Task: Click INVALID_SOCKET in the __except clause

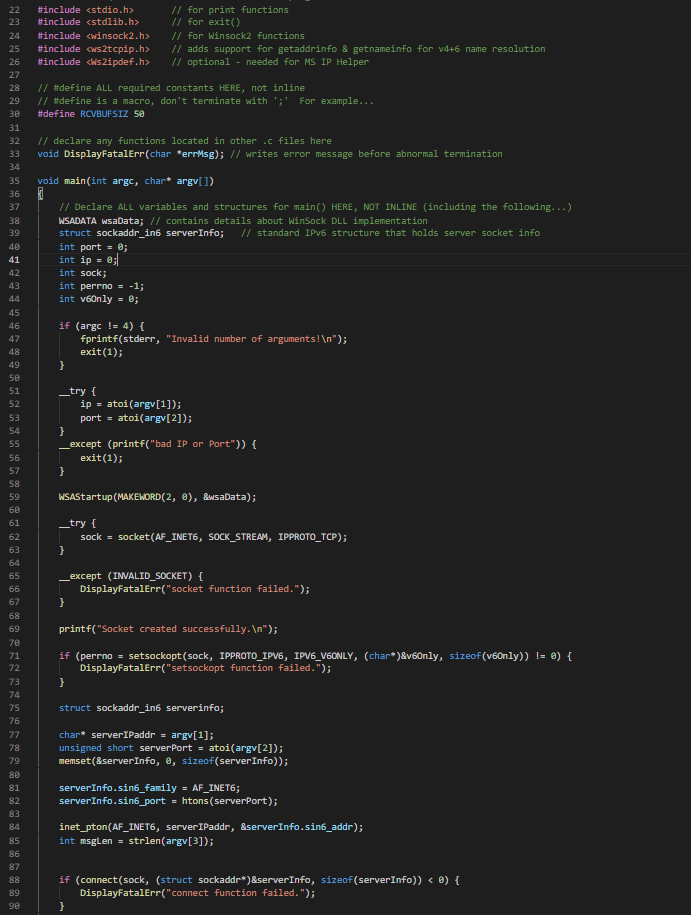Action: (149, 576)
